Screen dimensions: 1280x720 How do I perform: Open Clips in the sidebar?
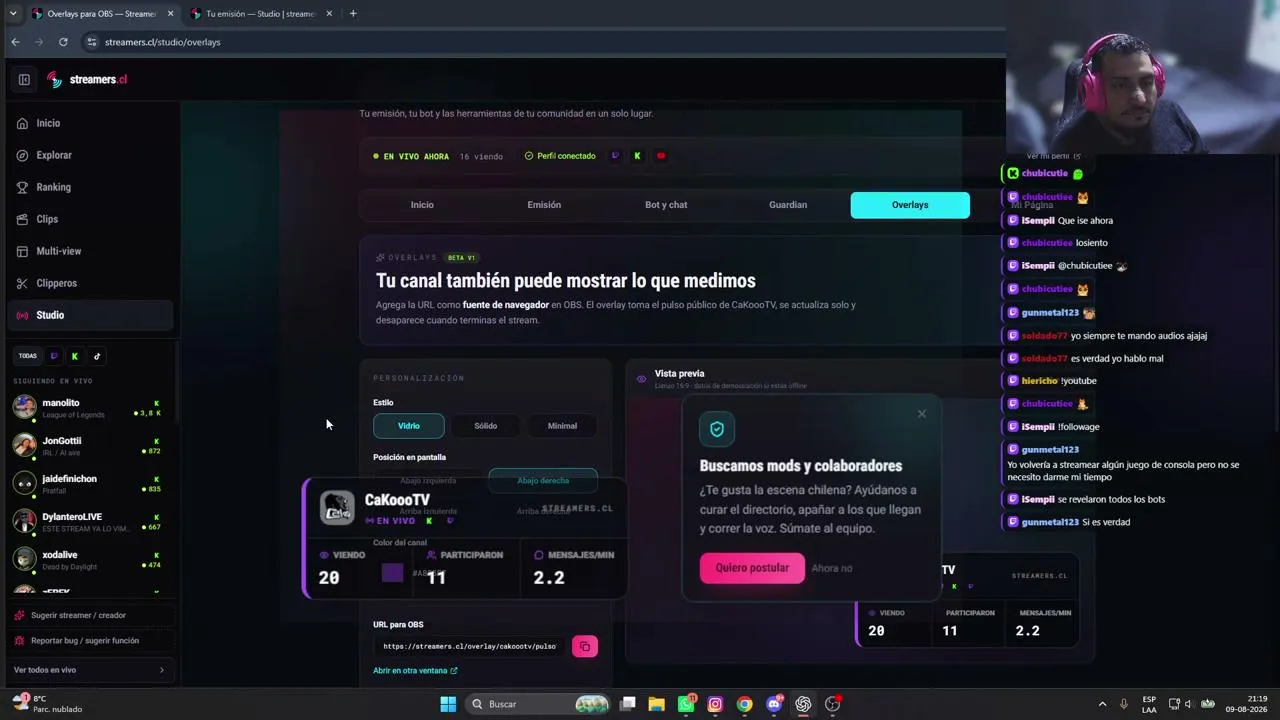point(90,219)
